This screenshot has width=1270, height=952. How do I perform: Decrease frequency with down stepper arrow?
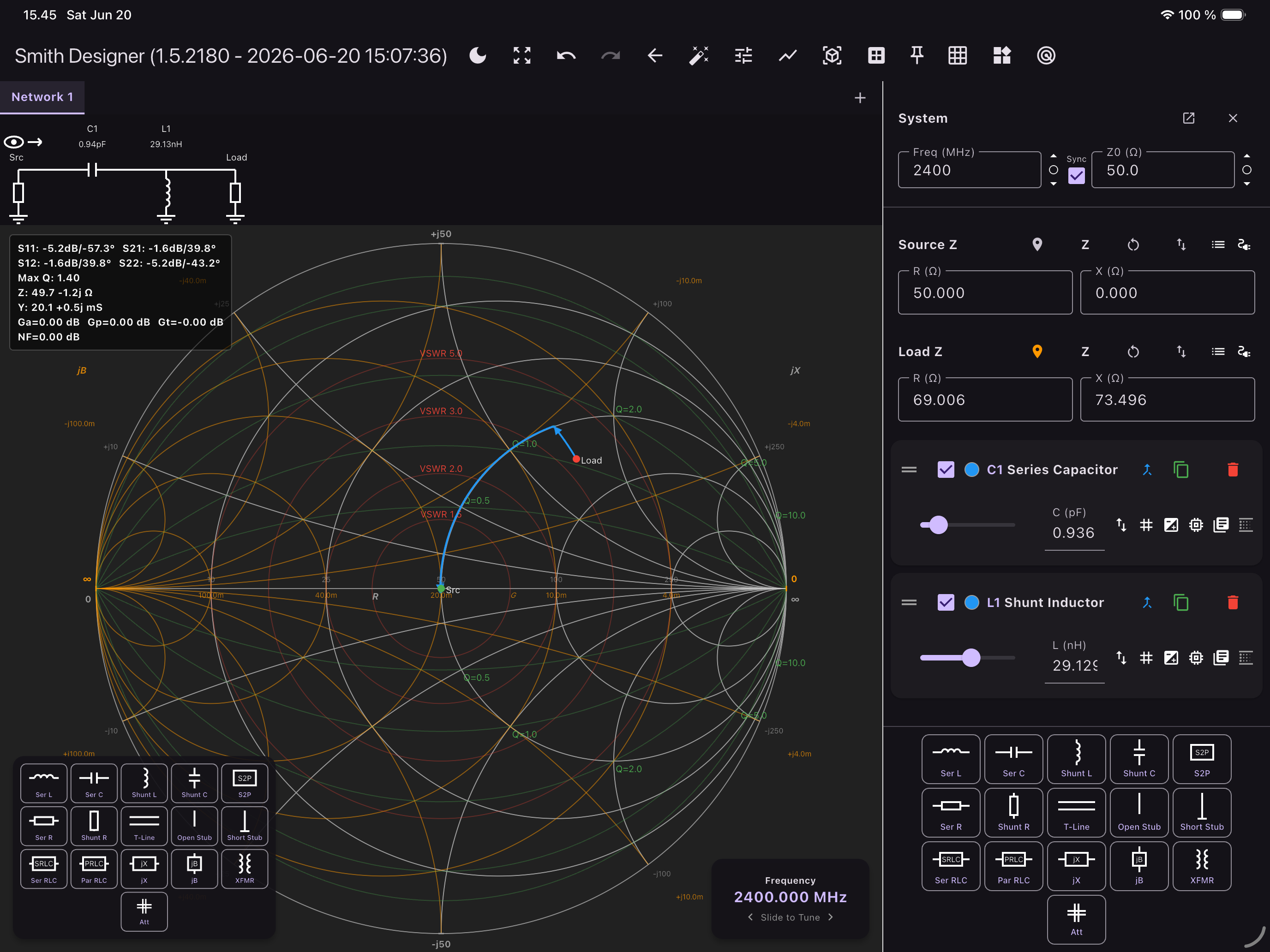1054,184
